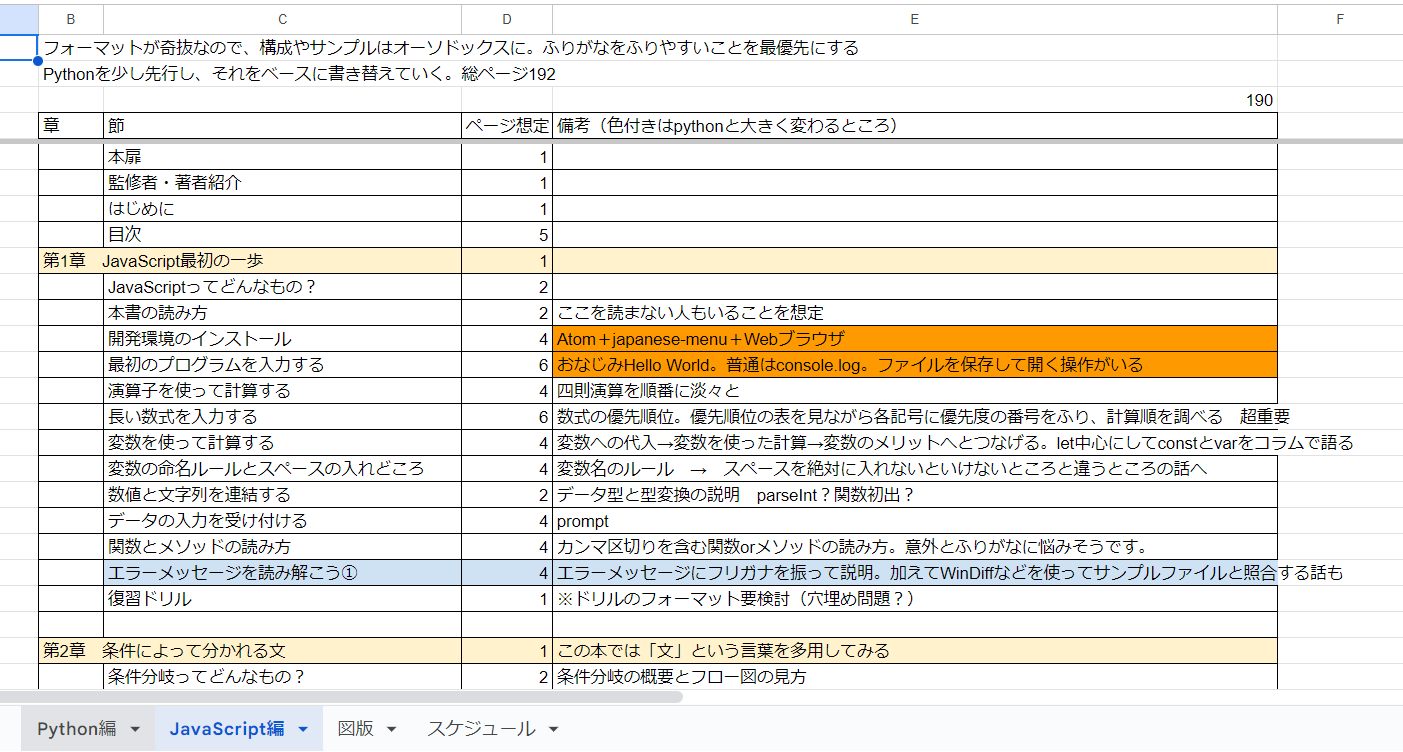Select column D by its header
Viewport: 1403px width, 752px height.
pos(505,18)
